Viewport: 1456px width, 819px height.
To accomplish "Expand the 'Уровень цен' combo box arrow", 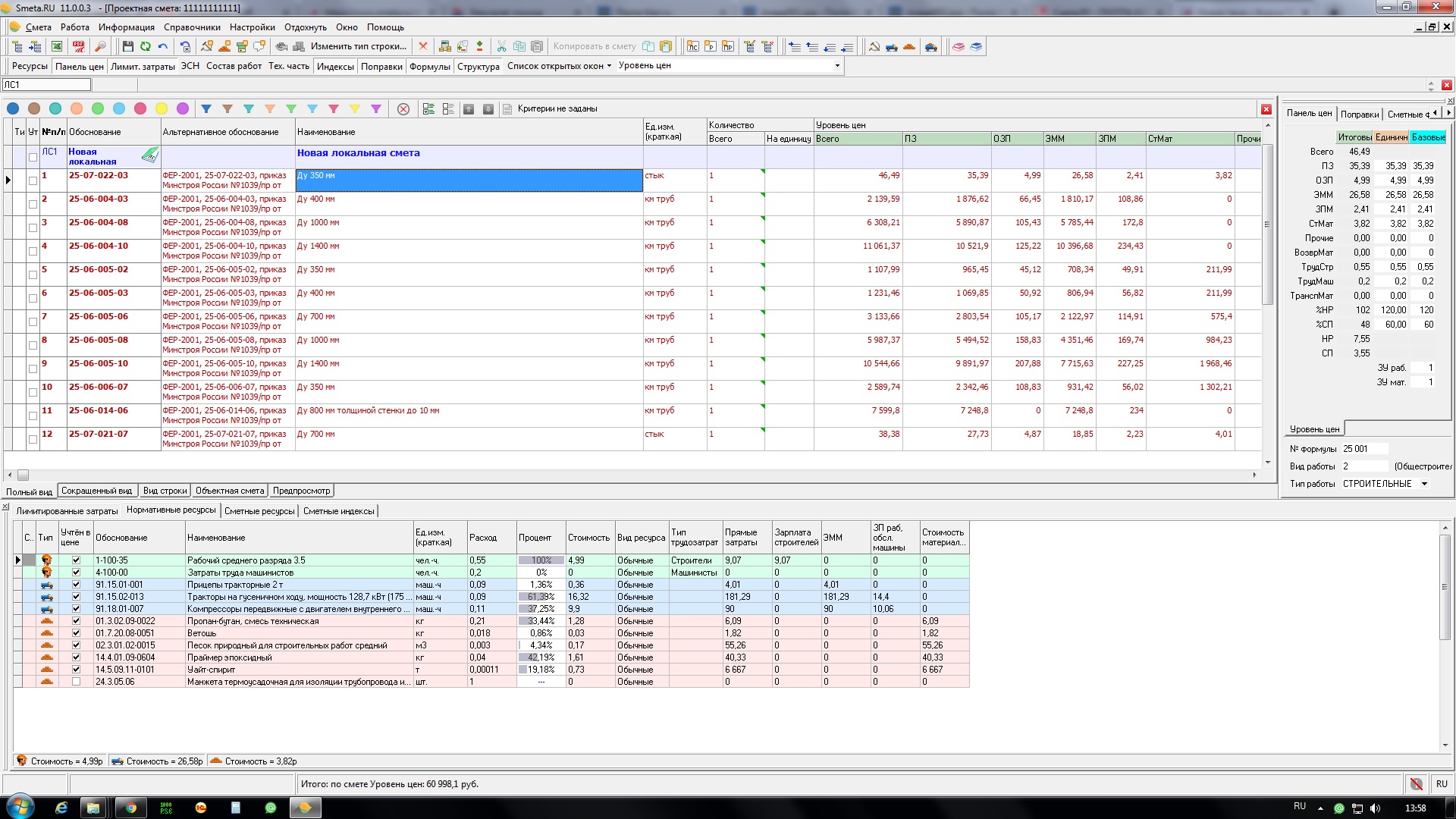I will pos(837,66).
